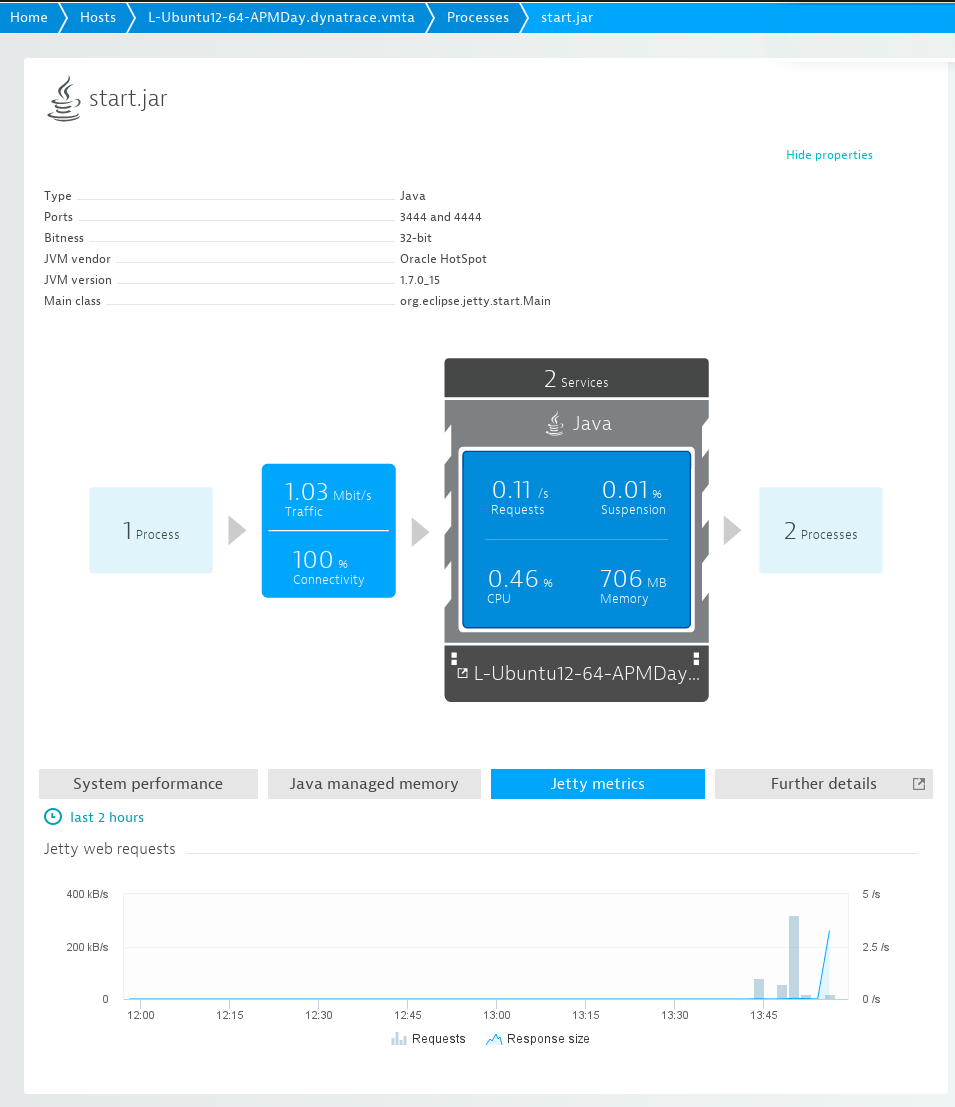Open the System performance tab
Viewport: 955px width, 1107px height.
tap(148, 784)
